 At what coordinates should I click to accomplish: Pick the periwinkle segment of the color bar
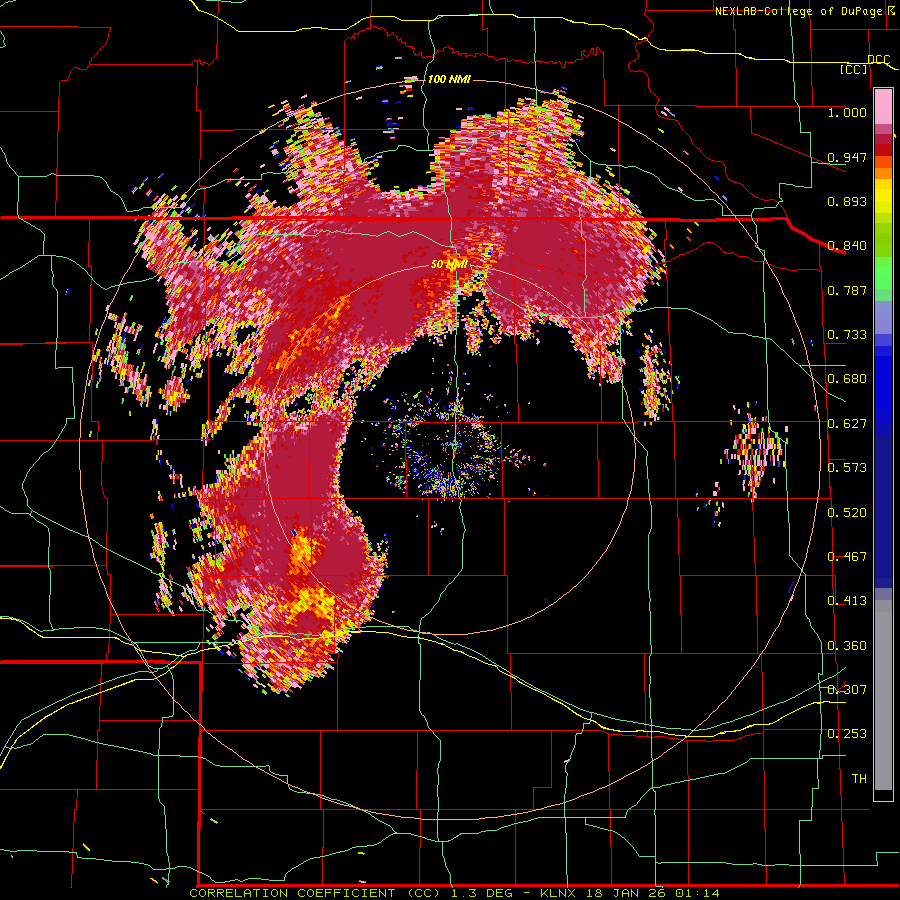tap(883, 317)
